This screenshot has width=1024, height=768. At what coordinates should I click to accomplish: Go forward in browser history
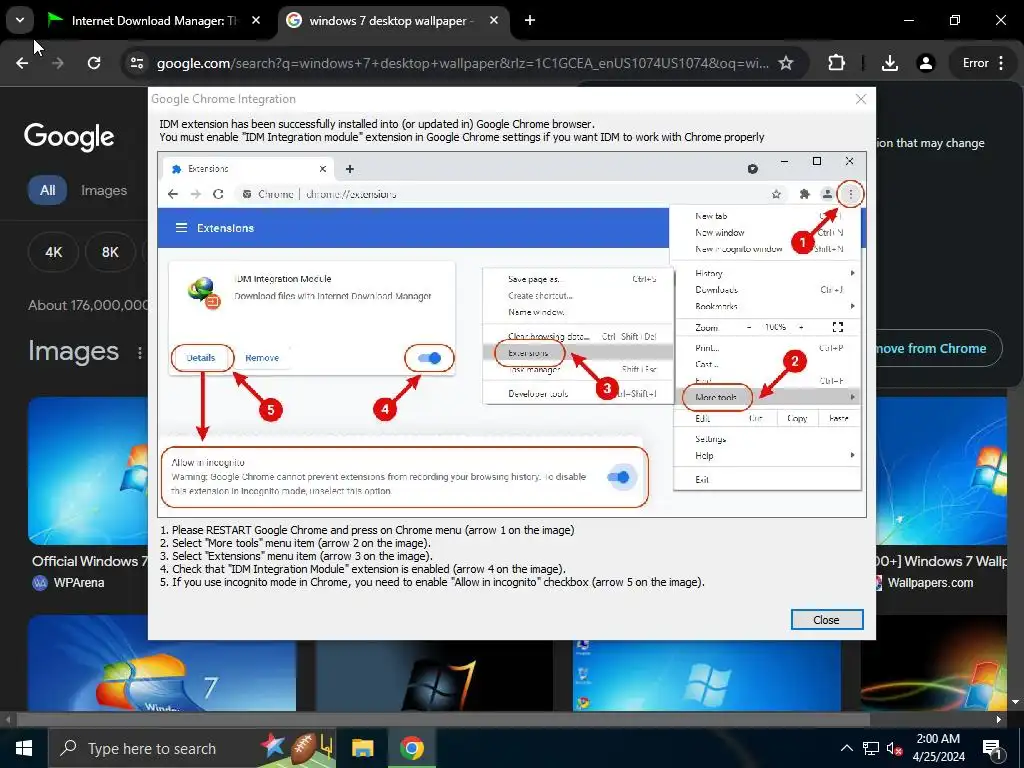coord(58,63)
